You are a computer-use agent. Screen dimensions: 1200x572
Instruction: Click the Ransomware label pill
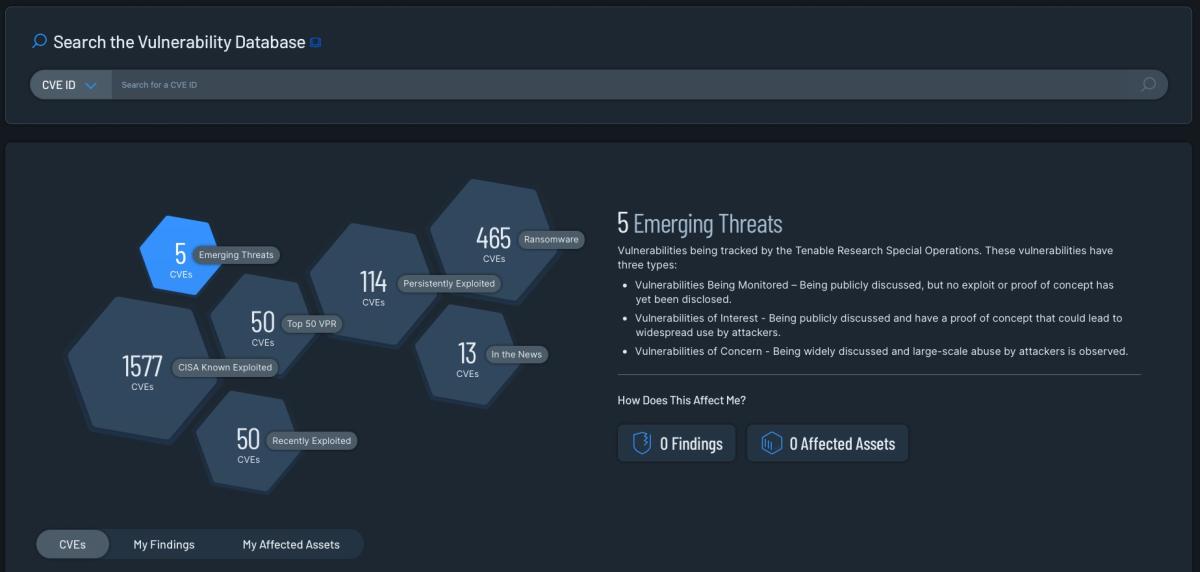551,240
